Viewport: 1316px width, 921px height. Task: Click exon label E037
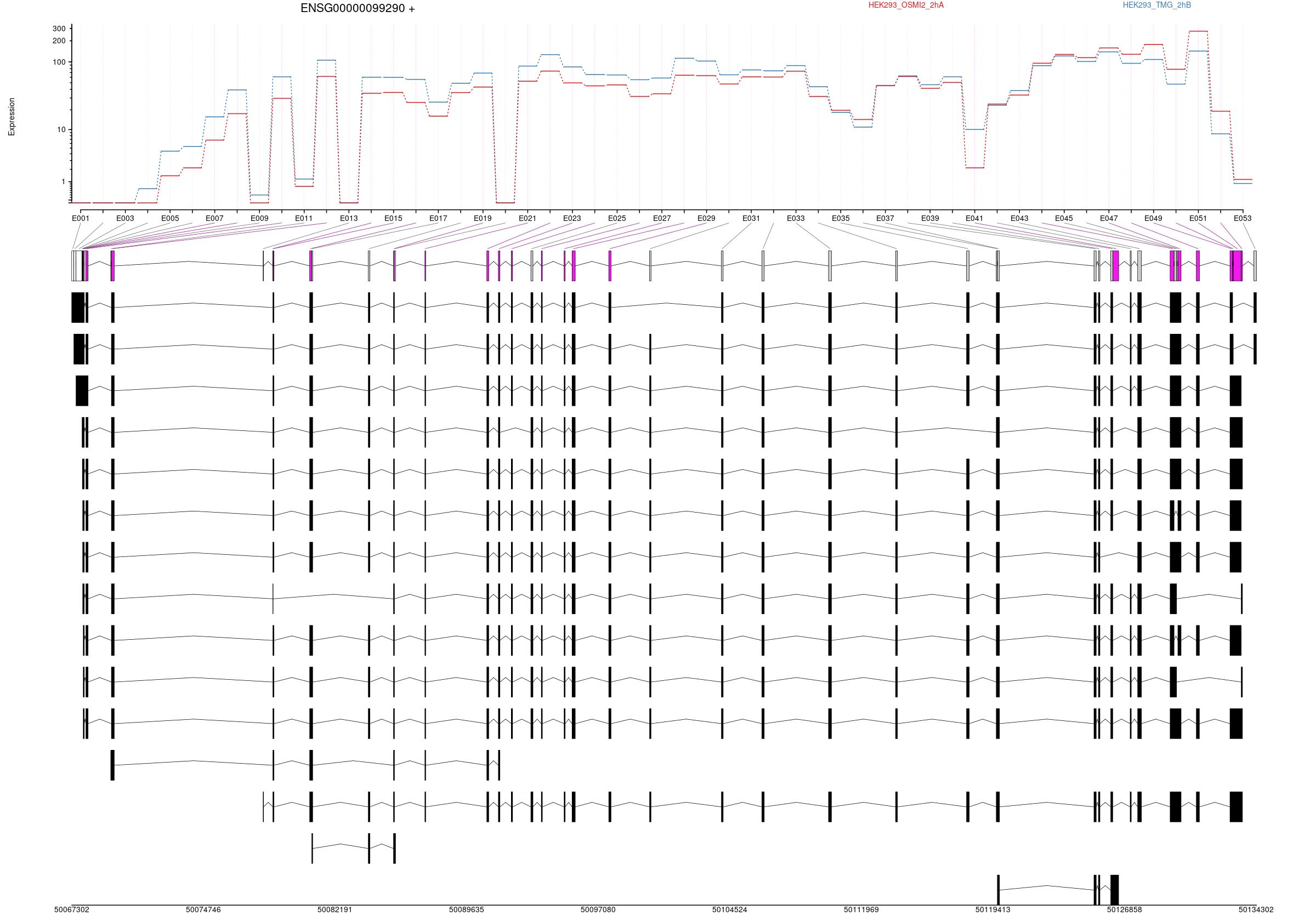tap(885, 218)
